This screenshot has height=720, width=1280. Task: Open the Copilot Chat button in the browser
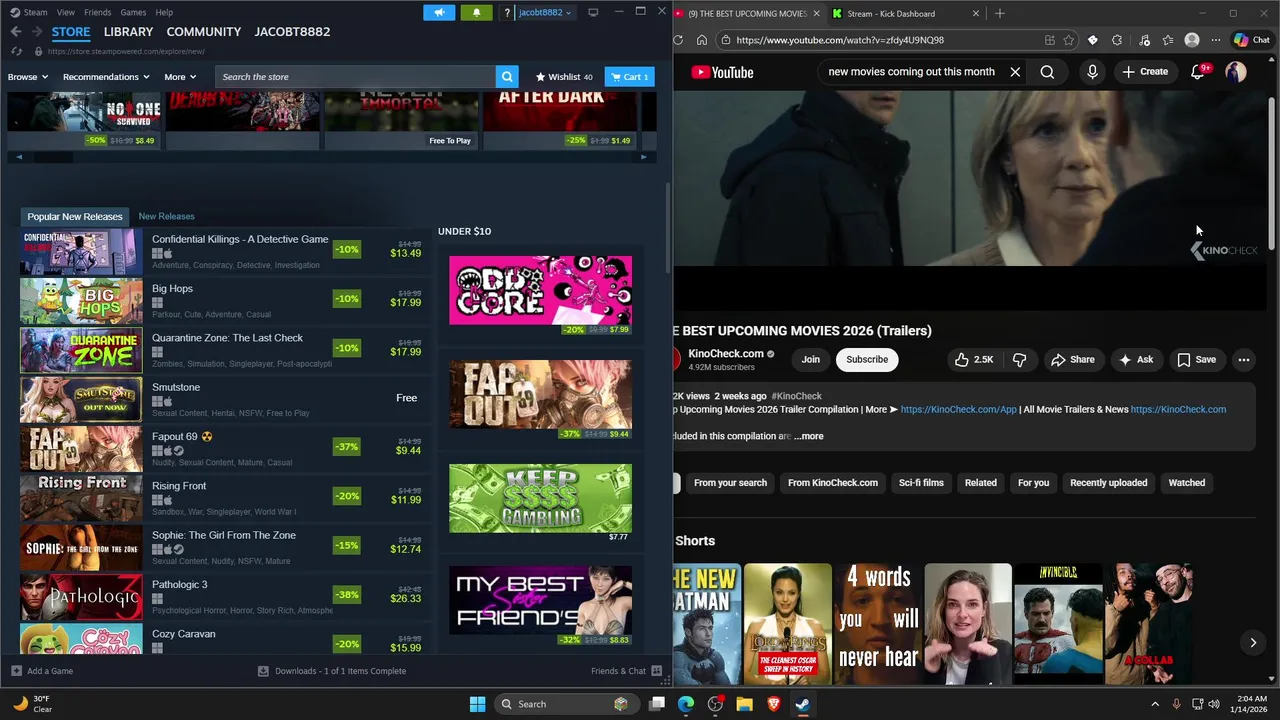tap(1252, 40)
